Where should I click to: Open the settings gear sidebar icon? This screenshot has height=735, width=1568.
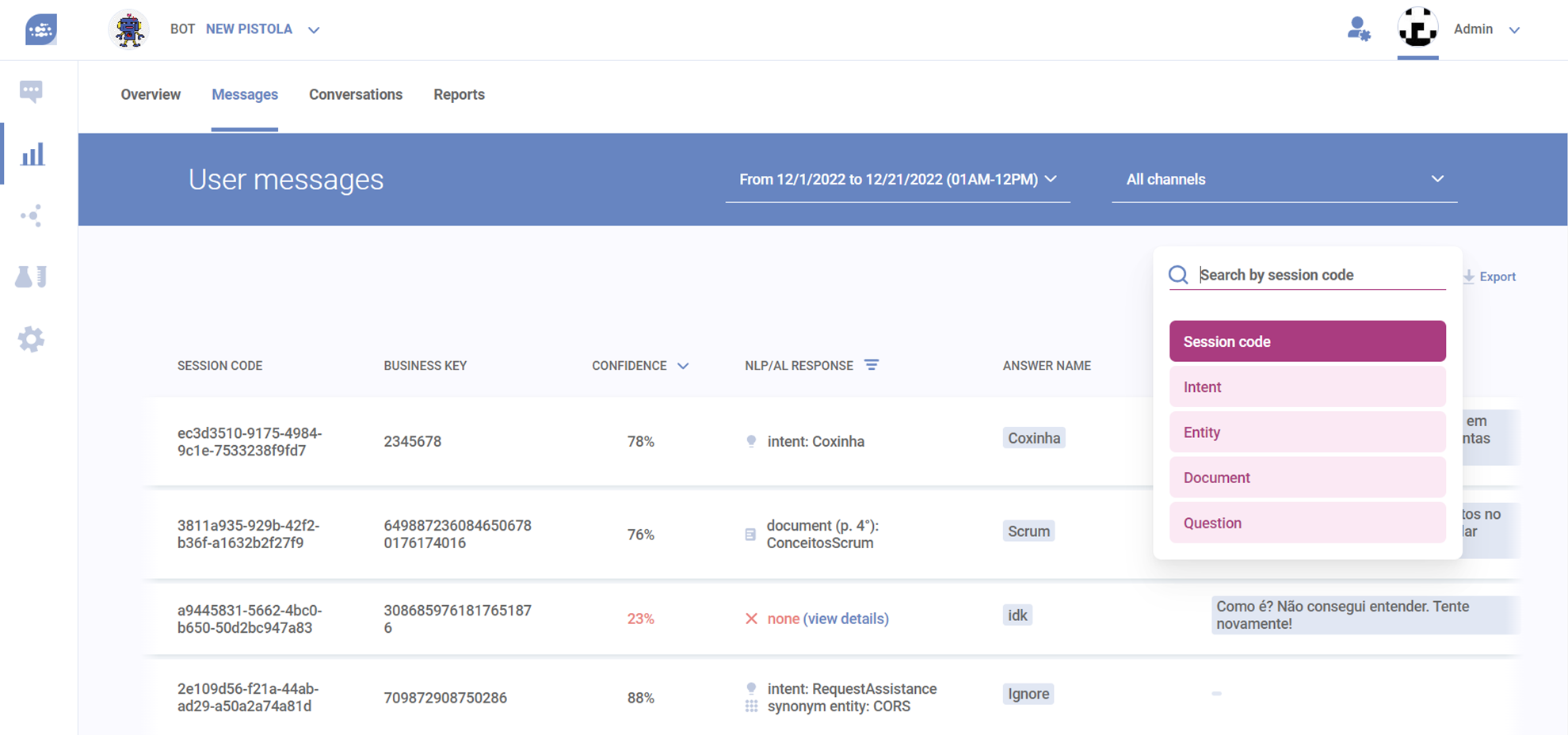point(31,339)
